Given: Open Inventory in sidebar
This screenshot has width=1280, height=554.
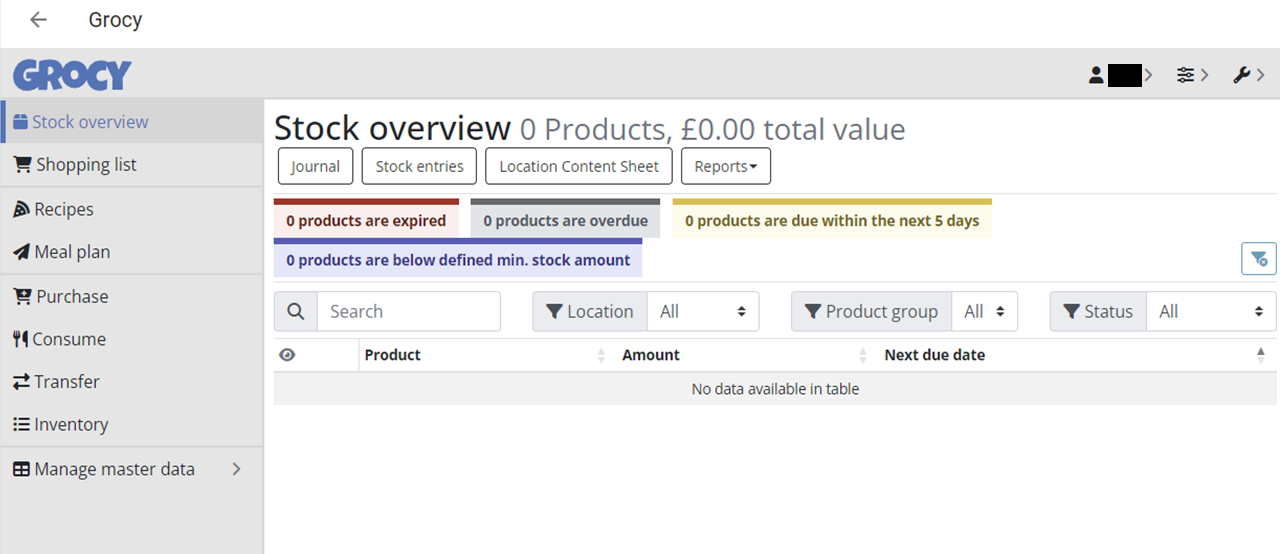Looking at the screenshot, I should tap(132, 425).
